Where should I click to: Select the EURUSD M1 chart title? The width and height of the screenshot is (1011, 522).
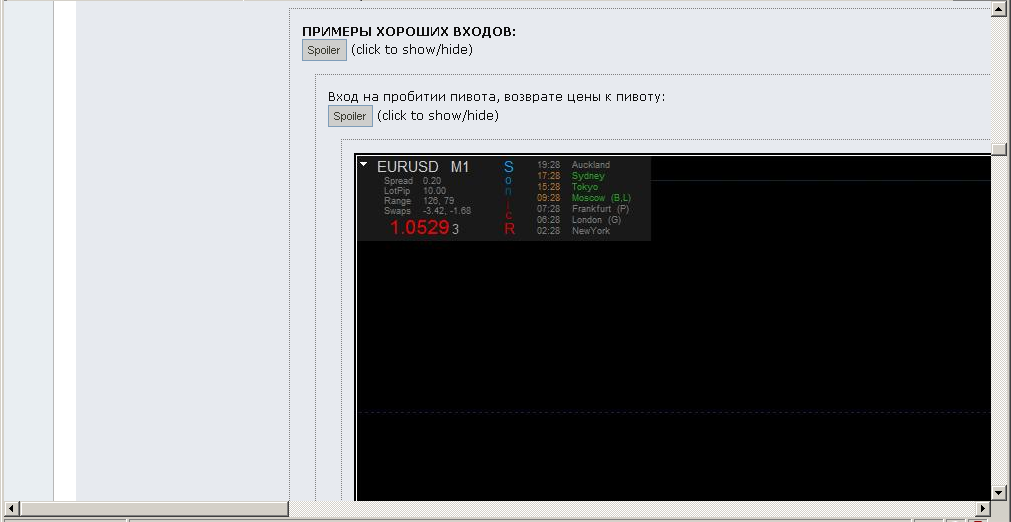point(423,167)
